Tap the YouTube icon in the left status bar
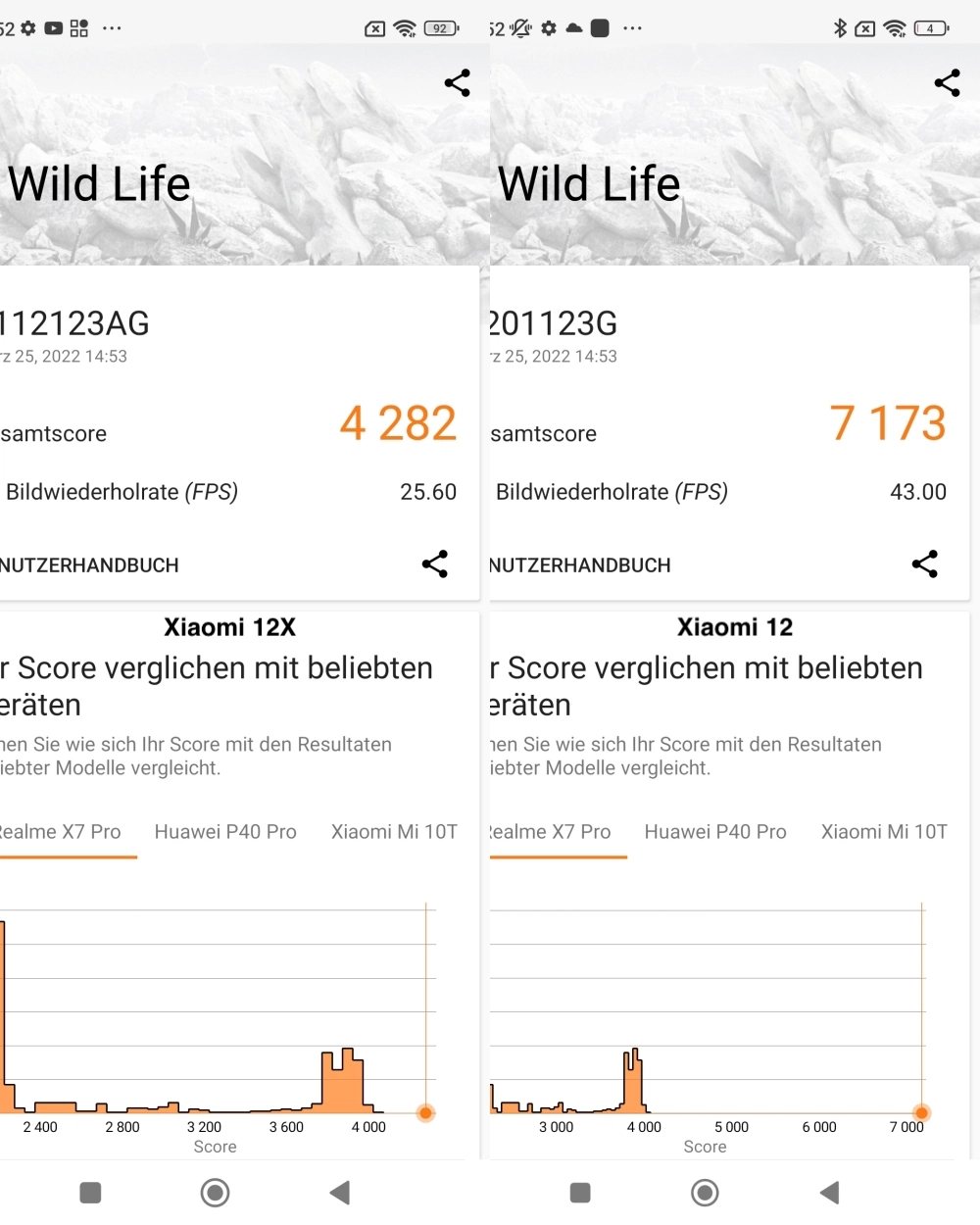This screenshot has height=1225, width=980. click(54, 28)
